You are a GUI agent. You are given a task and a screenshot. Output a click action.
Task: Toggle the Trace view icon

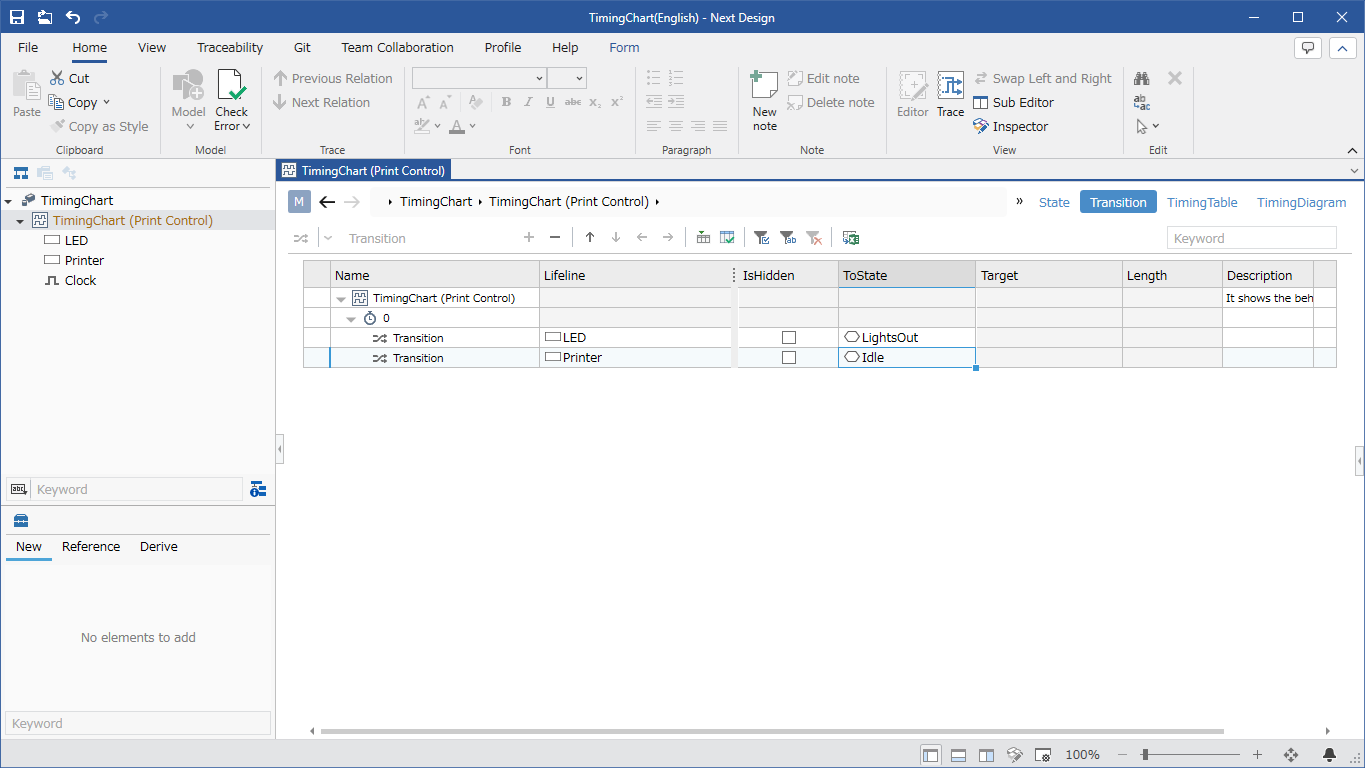(950, 86)
